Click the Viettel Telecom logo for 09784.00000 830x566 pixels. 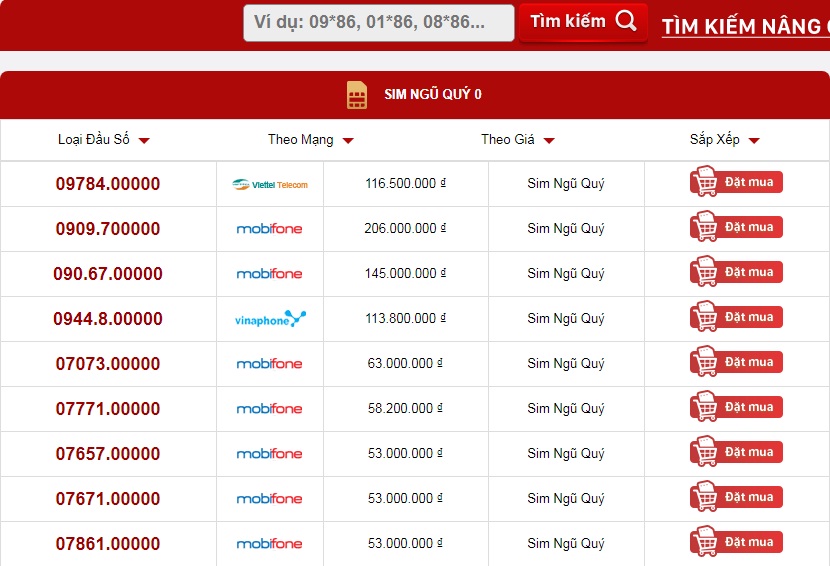tap(270, 184)
